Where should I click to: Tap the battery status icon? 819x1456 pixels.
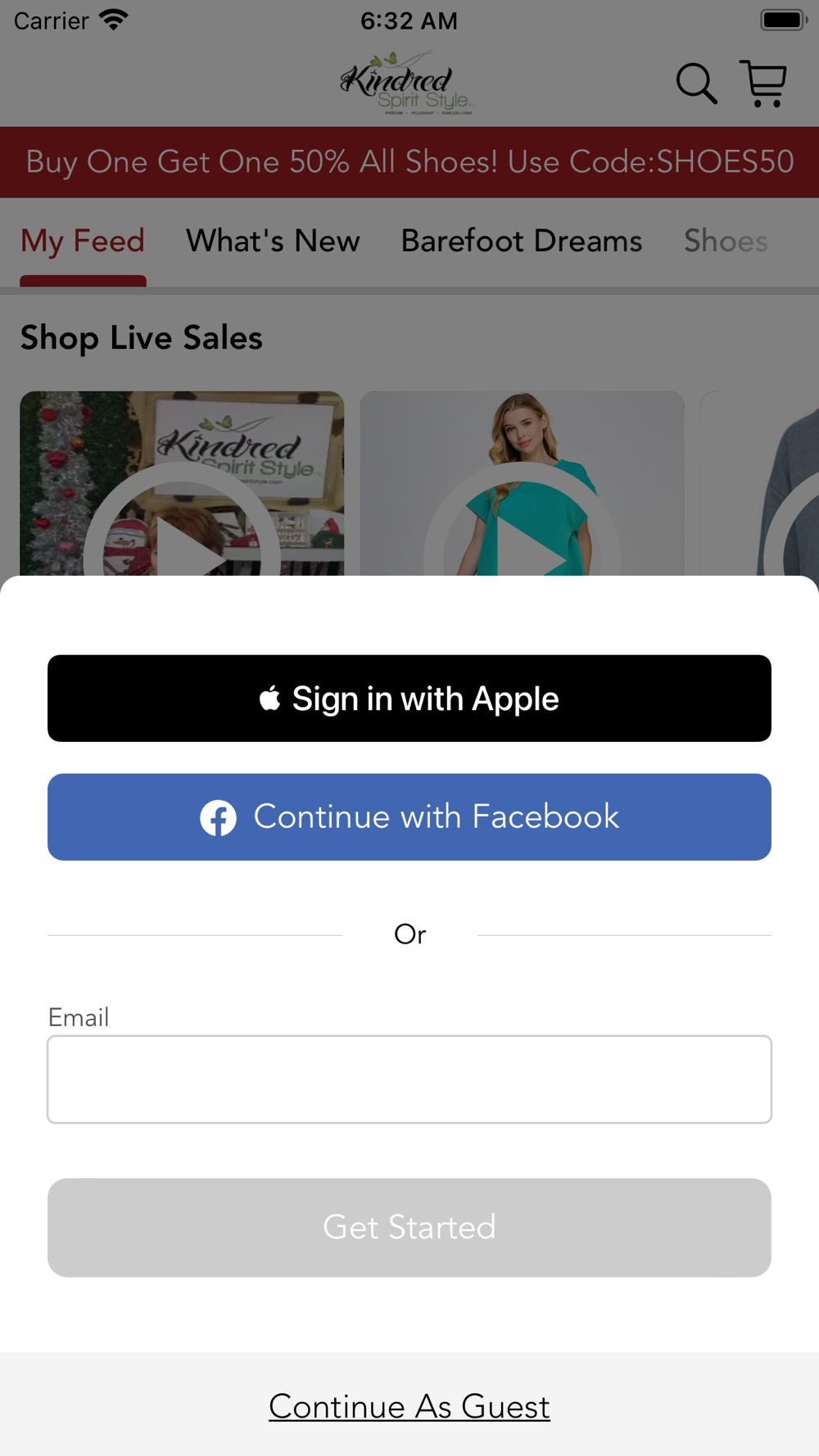[x=784, y=20]
